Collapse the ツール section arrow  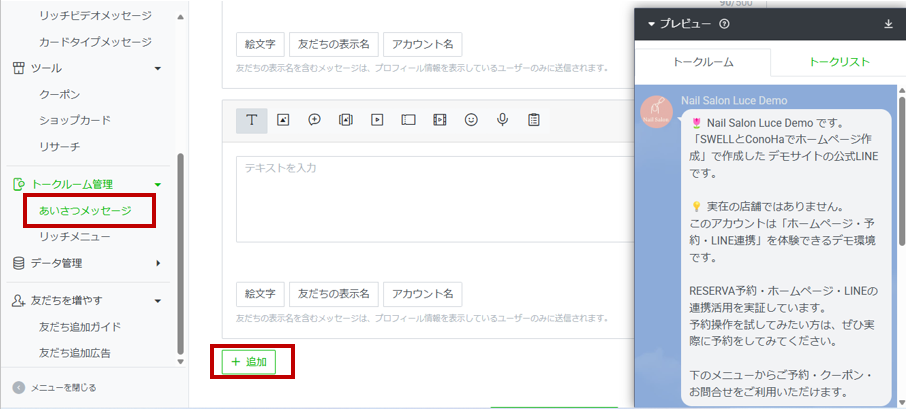[x=158, y=69]
